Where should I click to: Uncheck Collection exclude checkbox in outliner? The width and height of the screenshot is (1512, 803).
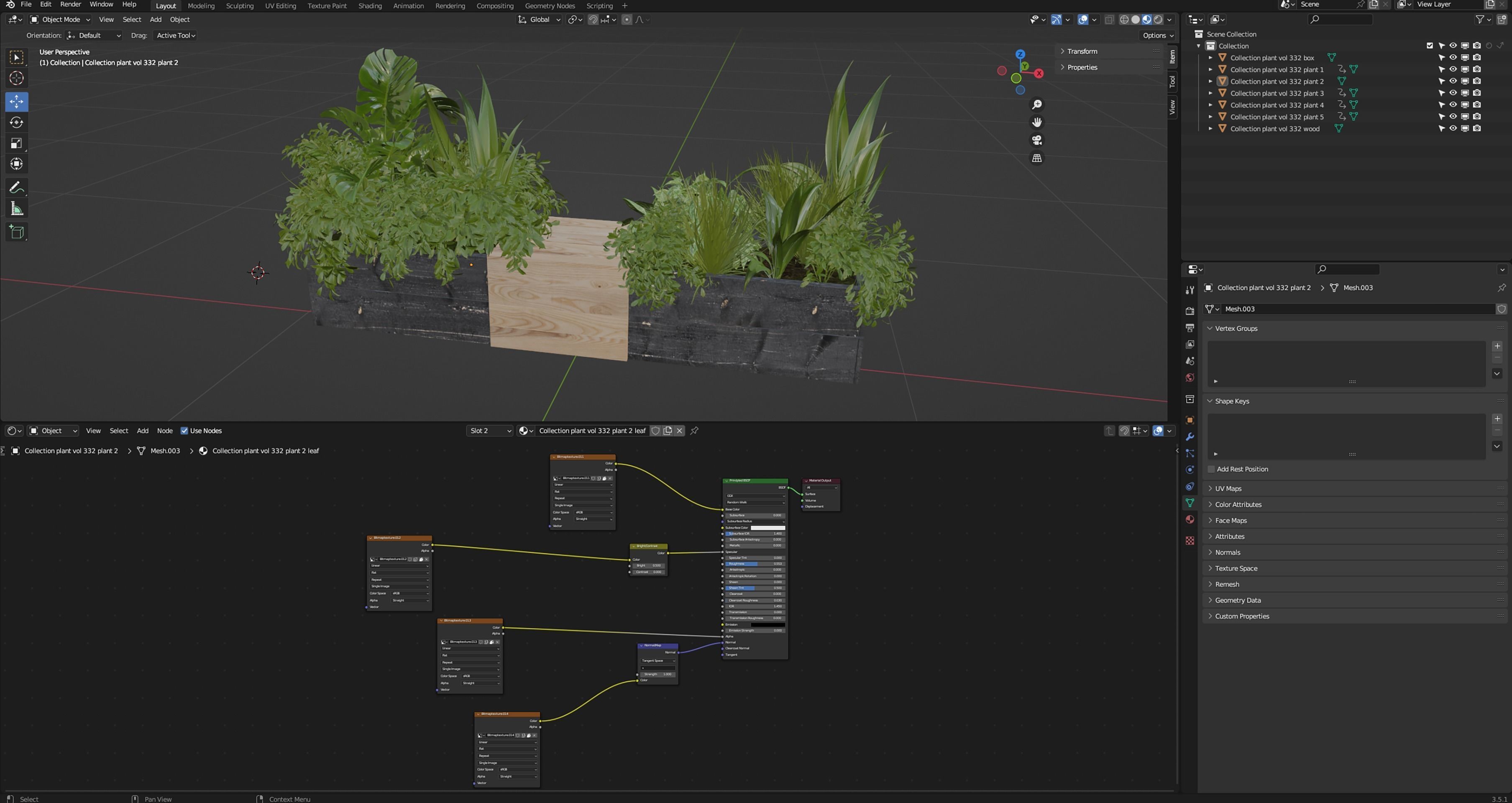coord(1429,46)
